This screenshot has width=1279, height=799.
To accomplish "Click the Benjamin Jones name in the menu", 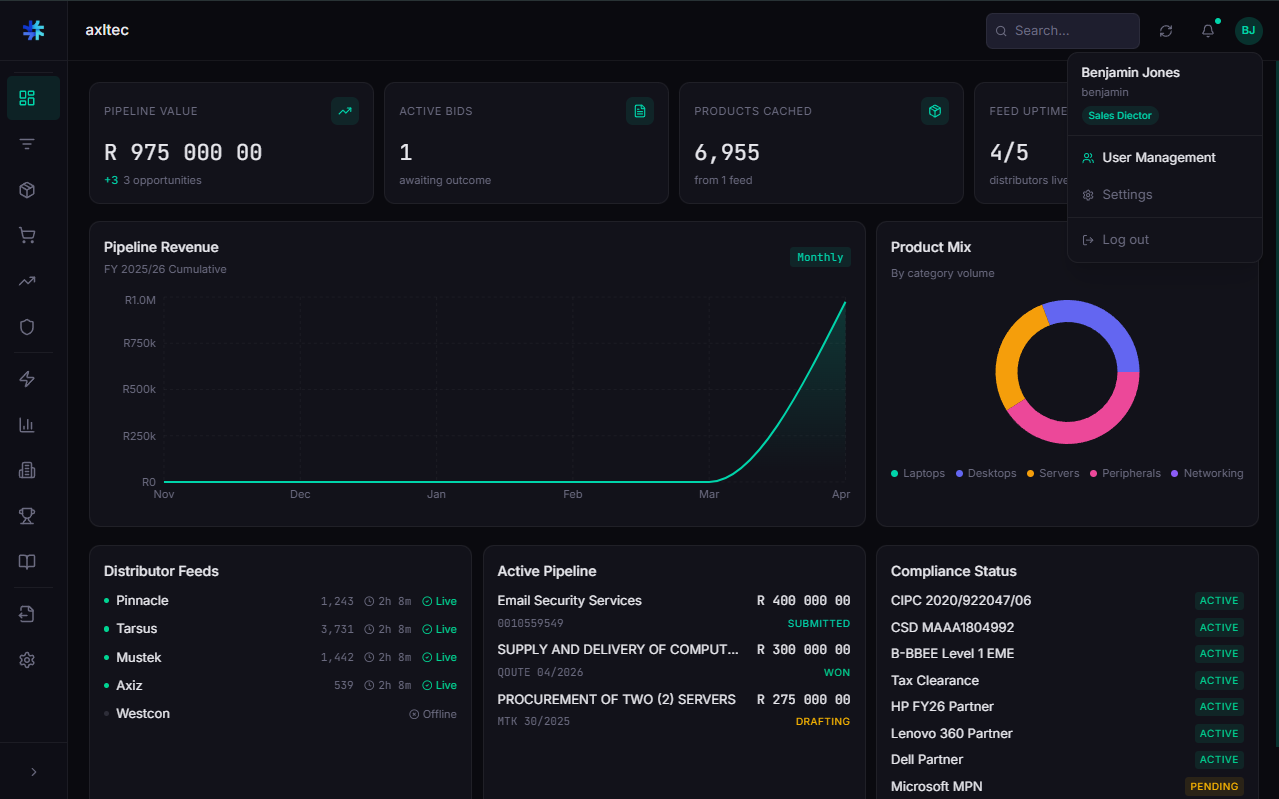I will pyautogui.click(x=1130, y=73).
